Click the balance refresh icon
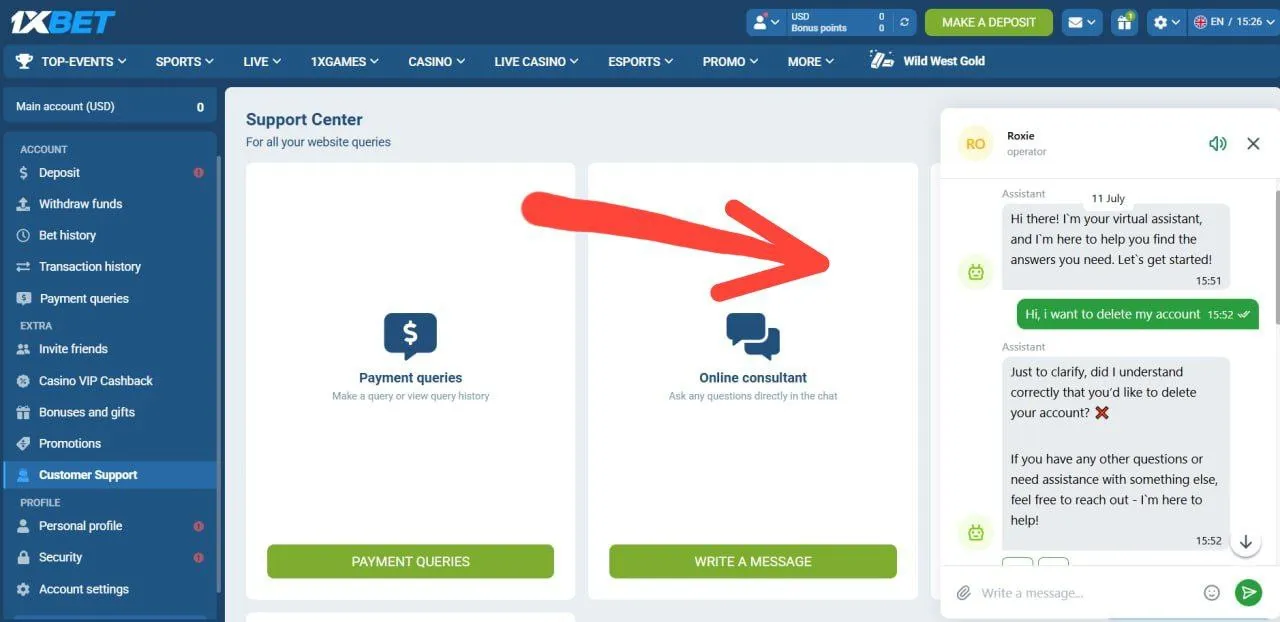This screenshot has width=1280, height=622. pyautogui.click(x=905, y=22)
